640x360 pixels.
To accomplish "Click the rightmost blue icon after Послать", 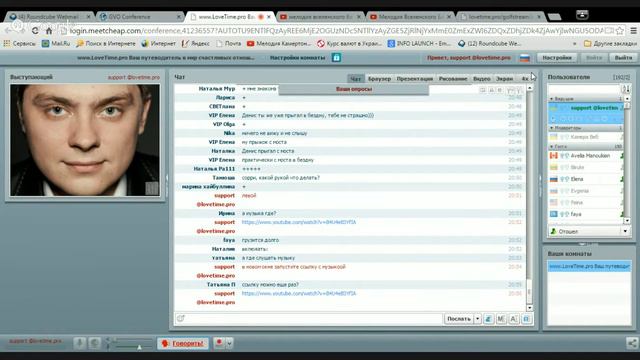I will 527,319.
